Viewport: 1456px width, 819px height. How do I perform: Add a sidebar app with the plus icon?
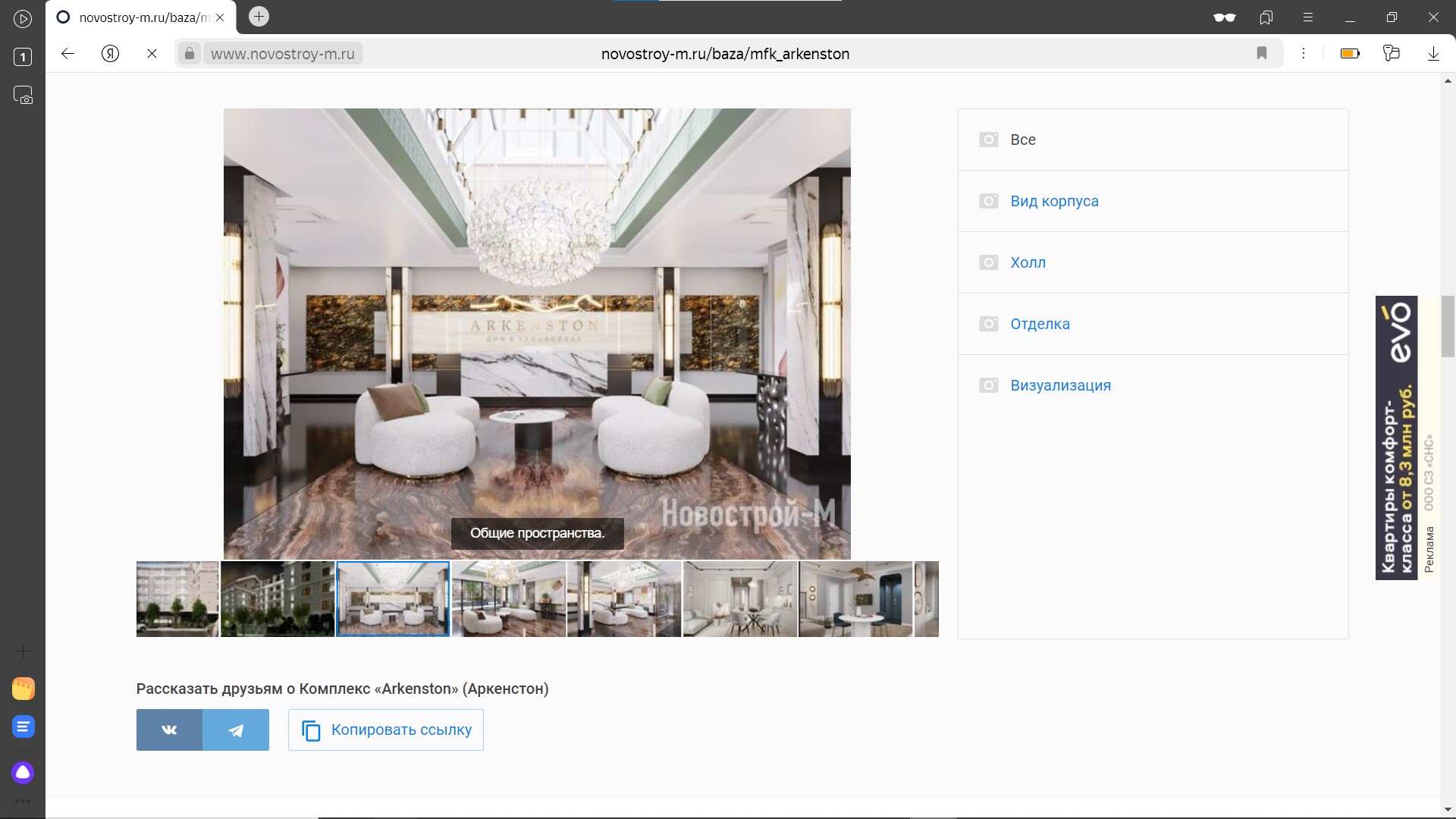(x=23, y=651)
